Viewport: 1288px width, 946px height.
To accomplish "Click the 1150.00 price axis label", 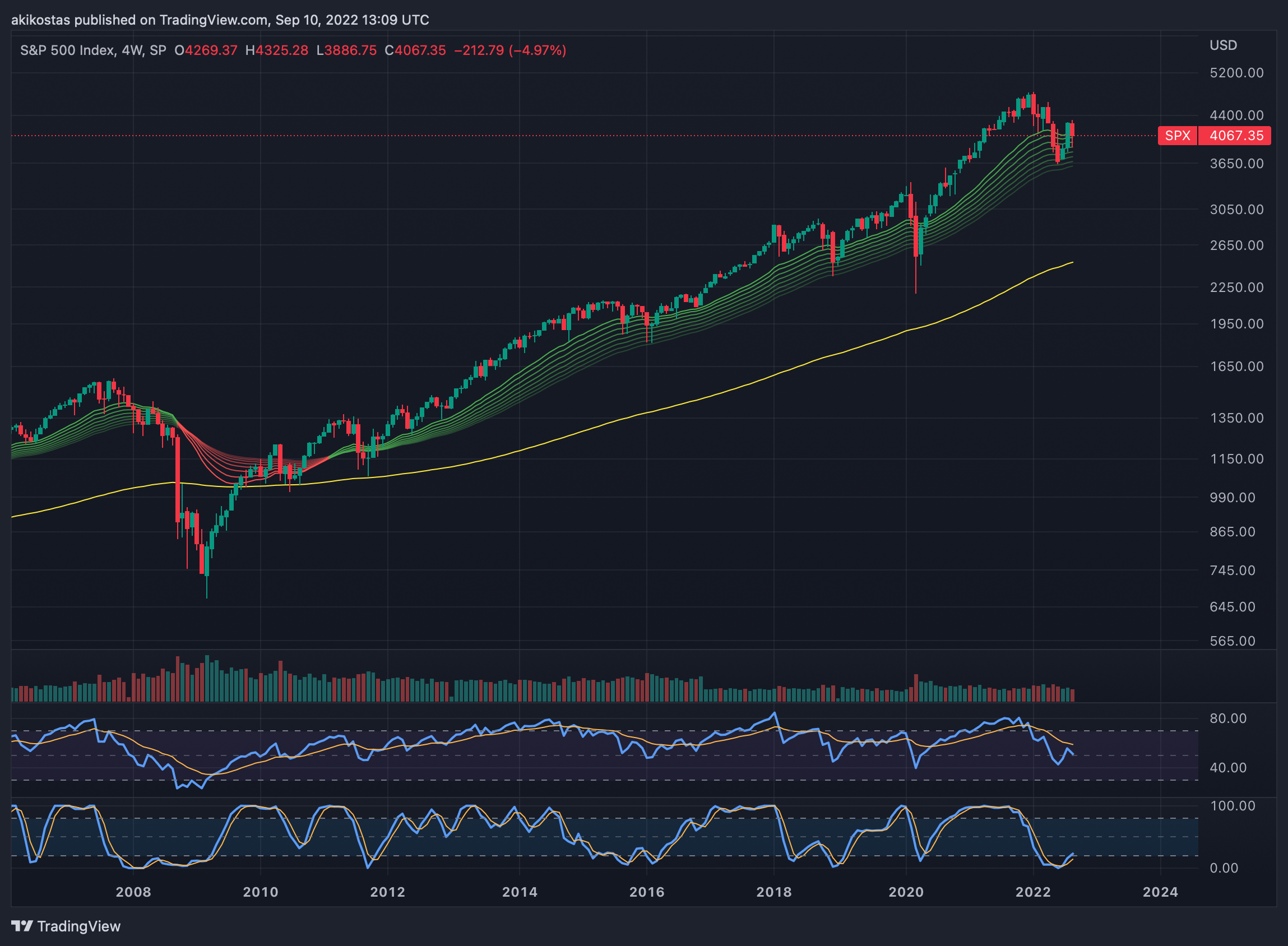I will coord(1236,458).
